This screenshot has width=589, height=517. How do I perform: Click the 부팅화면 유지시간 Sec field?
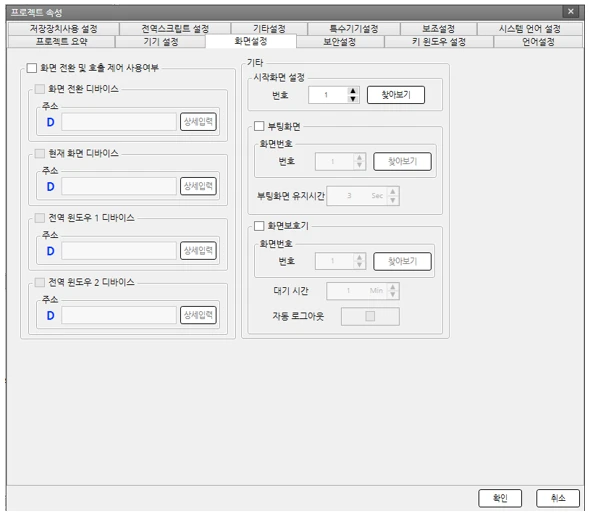click(x=357, y=196)
